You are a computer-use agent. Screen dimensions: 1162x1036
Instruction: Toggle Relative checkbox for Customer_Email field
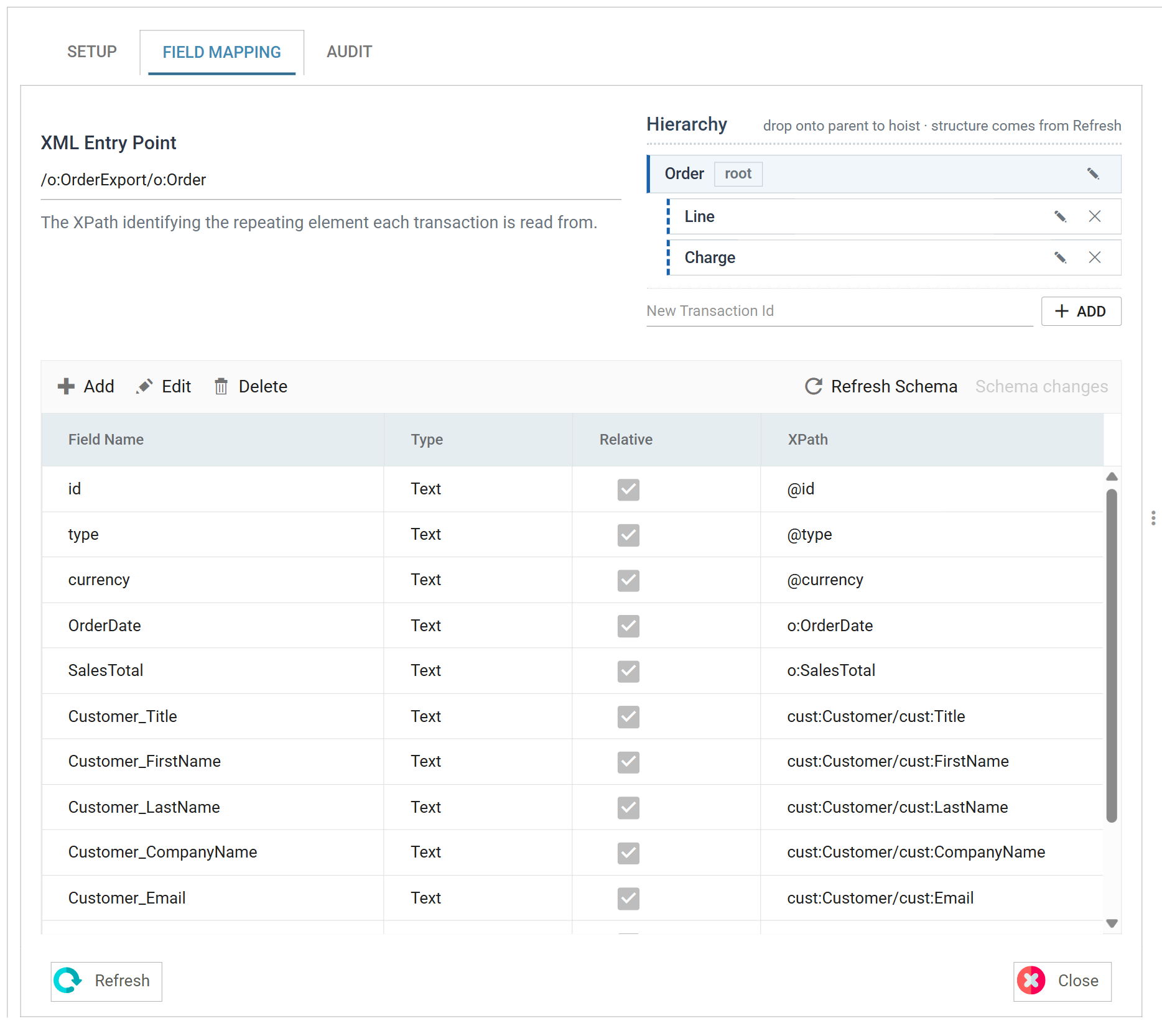(x=628, y=898)
